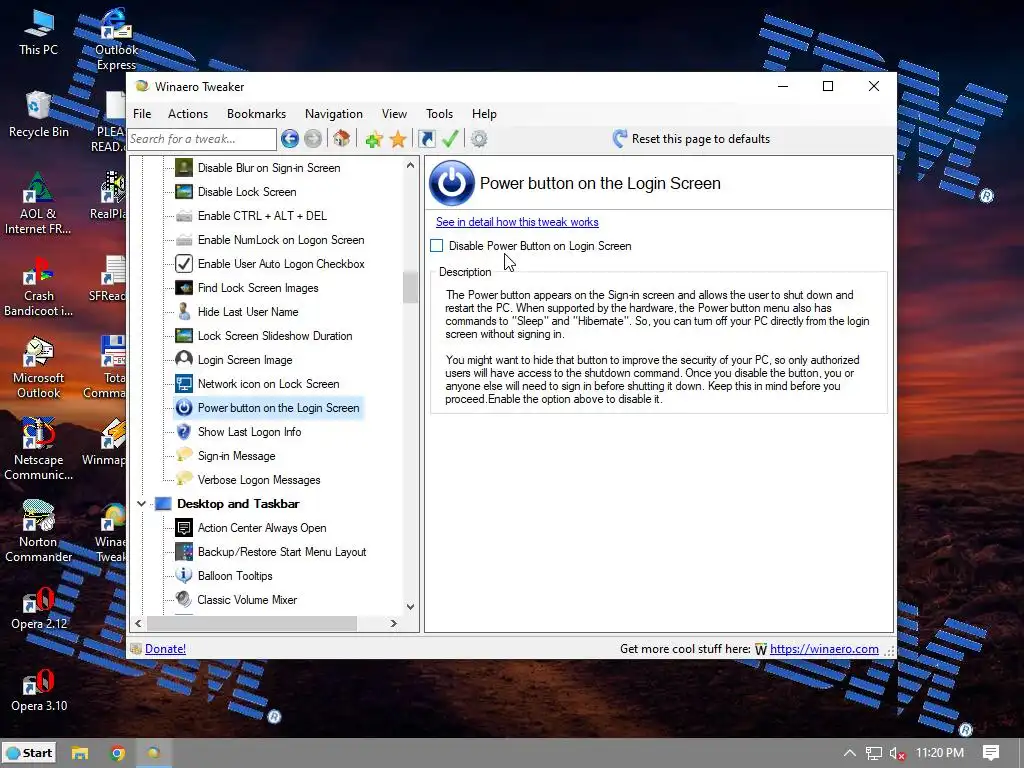This screenshot has width=1024, height=768.
Task: Click tree scrollbar down arrow
Action: click(x=410, y=607)
